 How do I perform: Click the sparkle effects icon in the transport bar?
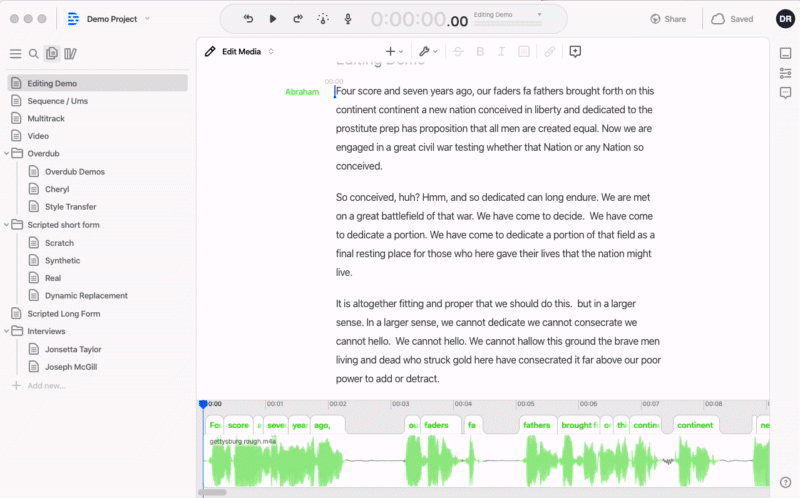pos(323,19)
